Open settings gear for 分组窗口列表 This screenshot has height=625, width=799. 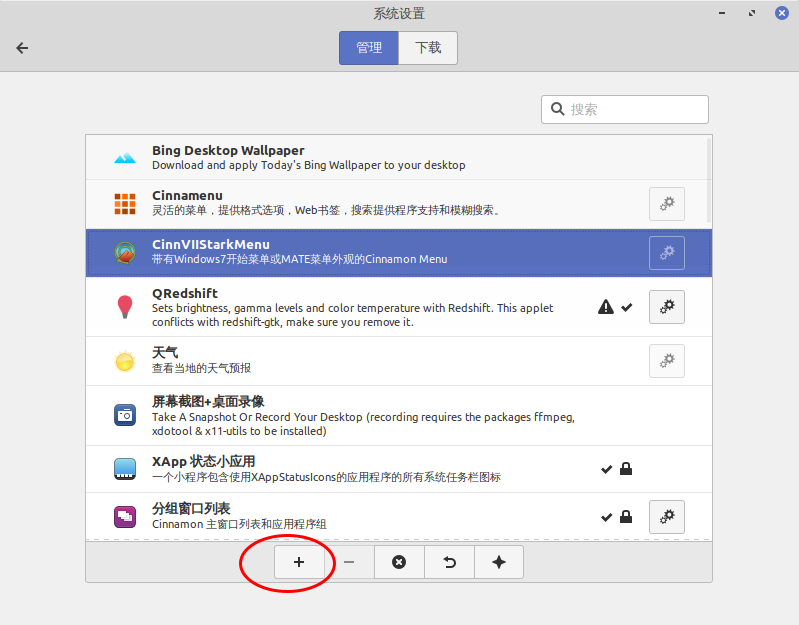[x=667, y=517]
